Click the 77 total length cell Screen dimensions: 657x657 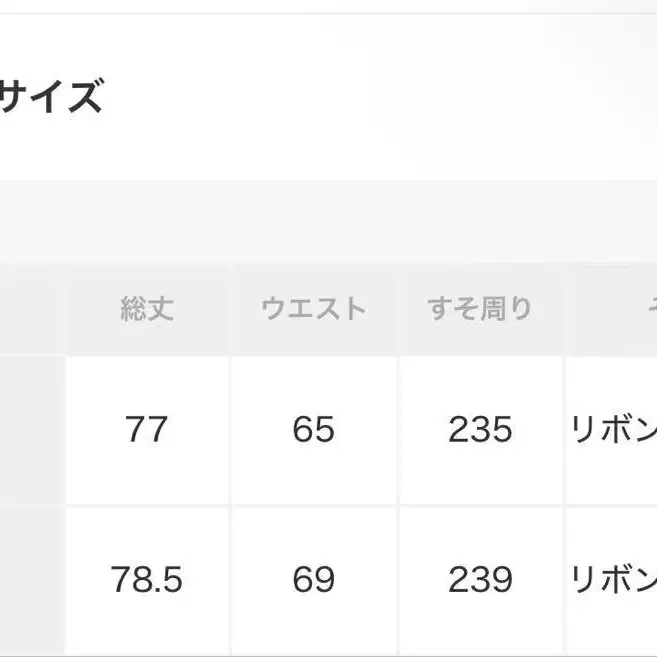coord(147,430)
